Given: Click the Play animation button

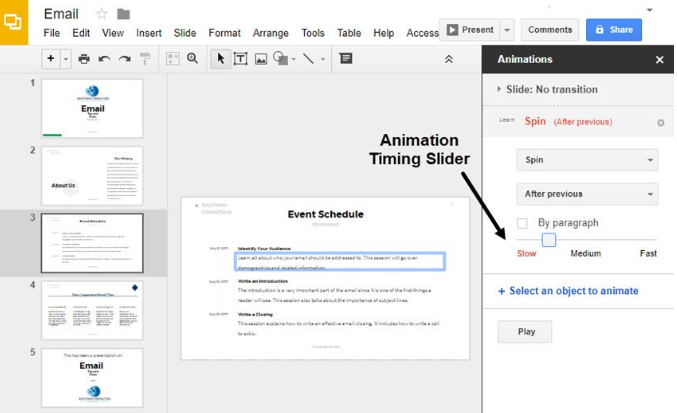Looking at the screenshot, I should pos(525,332).
